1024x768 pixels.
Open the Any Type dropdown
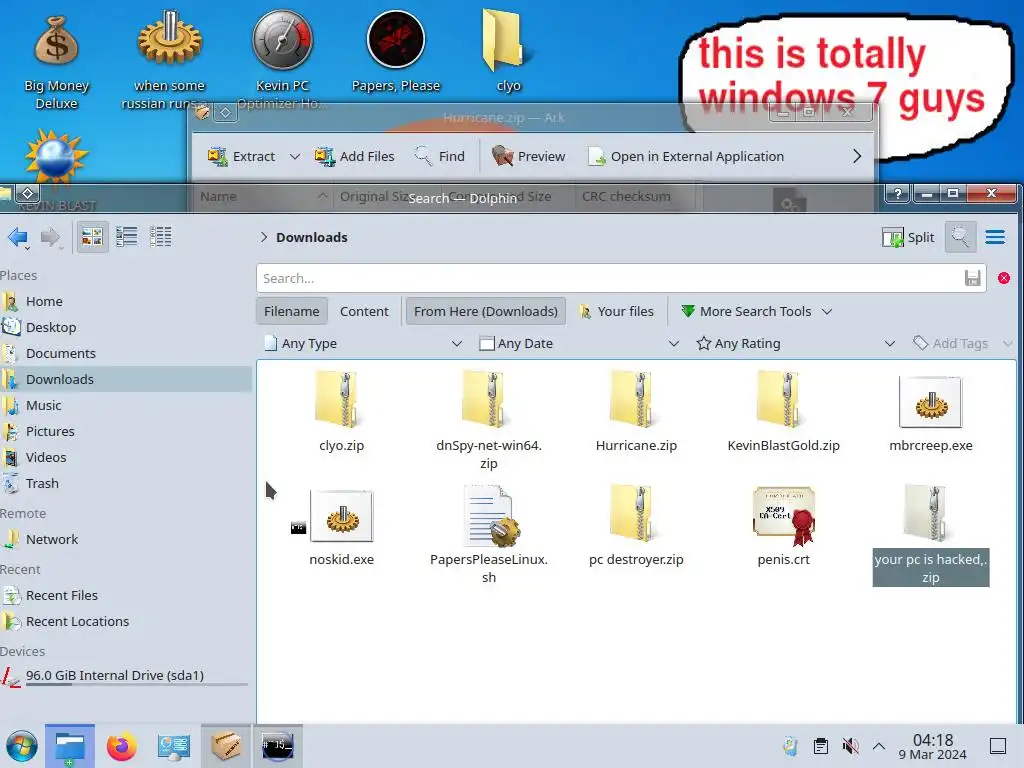pos(363,344)
